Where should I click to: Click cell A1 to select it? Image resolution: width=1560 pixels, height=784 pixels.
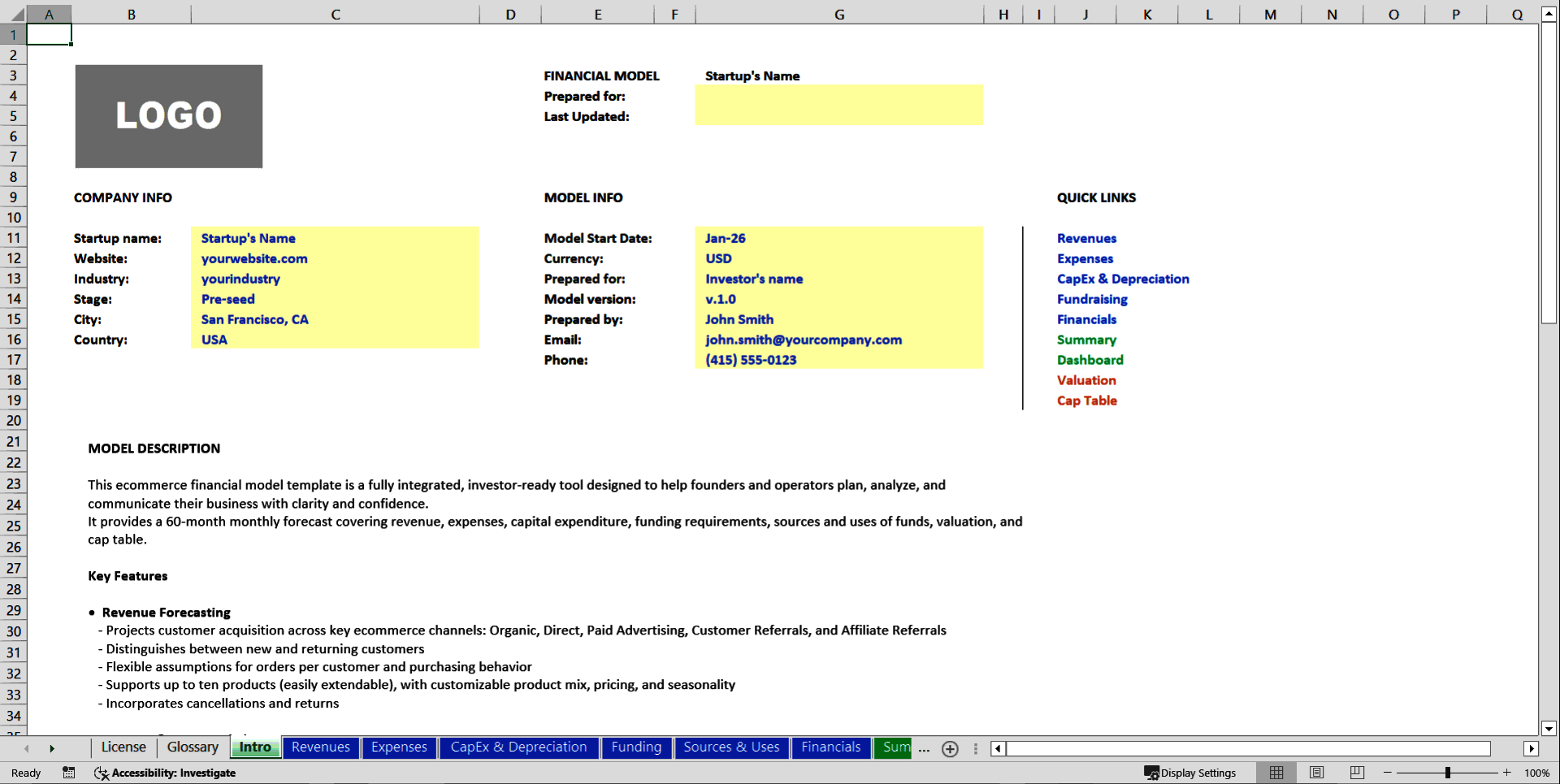pos(49,34)
